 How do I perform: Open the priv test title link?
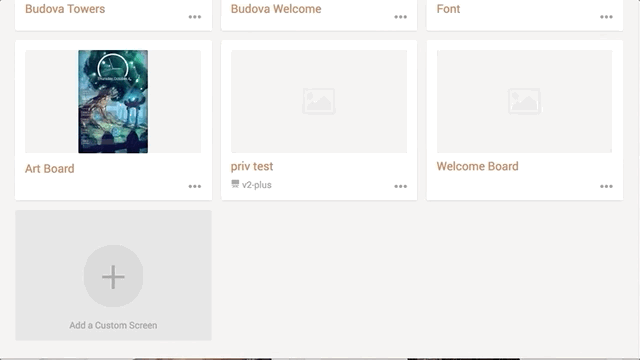[x=252, y=167]
